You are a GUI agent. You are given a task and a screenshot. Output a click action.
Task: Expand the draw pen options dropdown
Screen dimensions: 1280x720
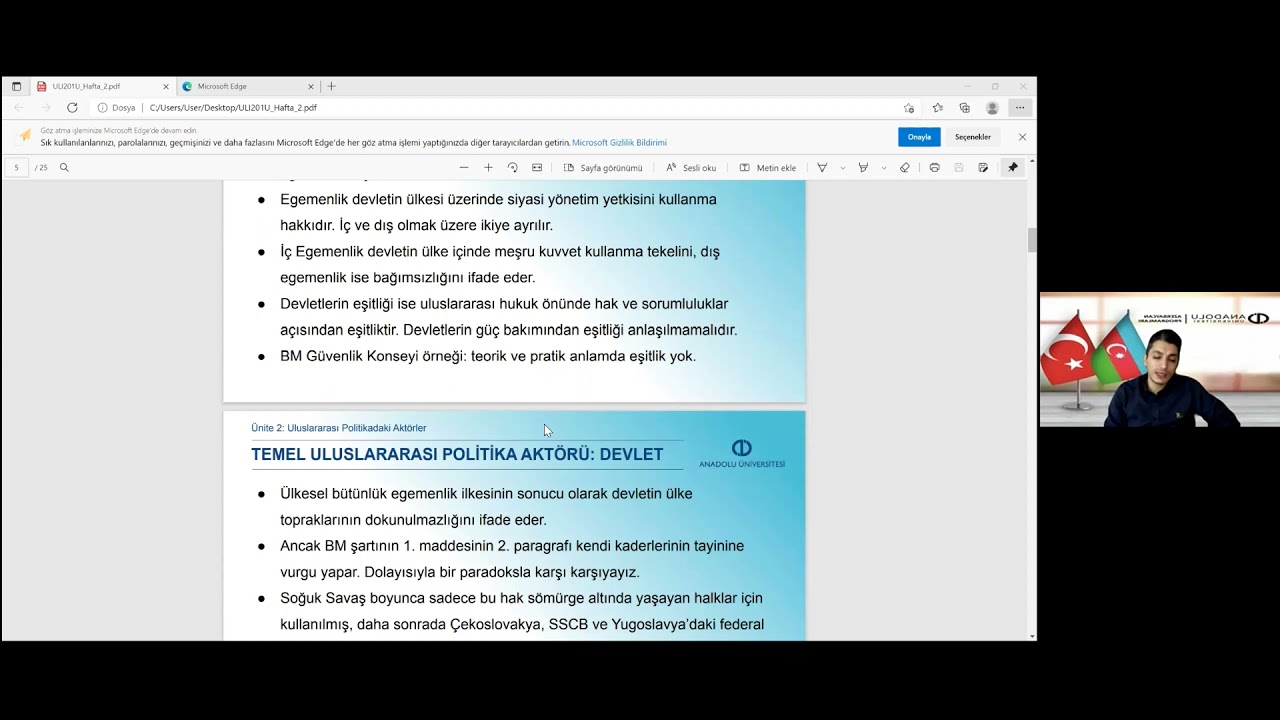pos(843,168)
